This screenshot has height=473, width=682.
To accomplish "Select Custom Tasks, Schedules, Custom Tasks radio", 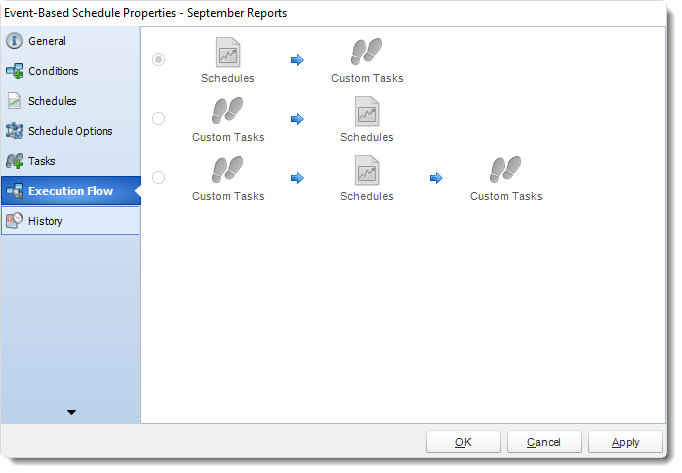I will (158, 178).
